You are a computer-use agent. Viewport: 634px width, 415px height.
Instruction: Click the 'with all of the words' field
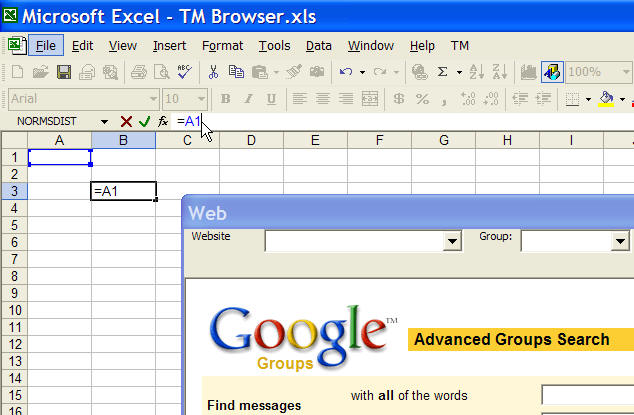point(587,395)
